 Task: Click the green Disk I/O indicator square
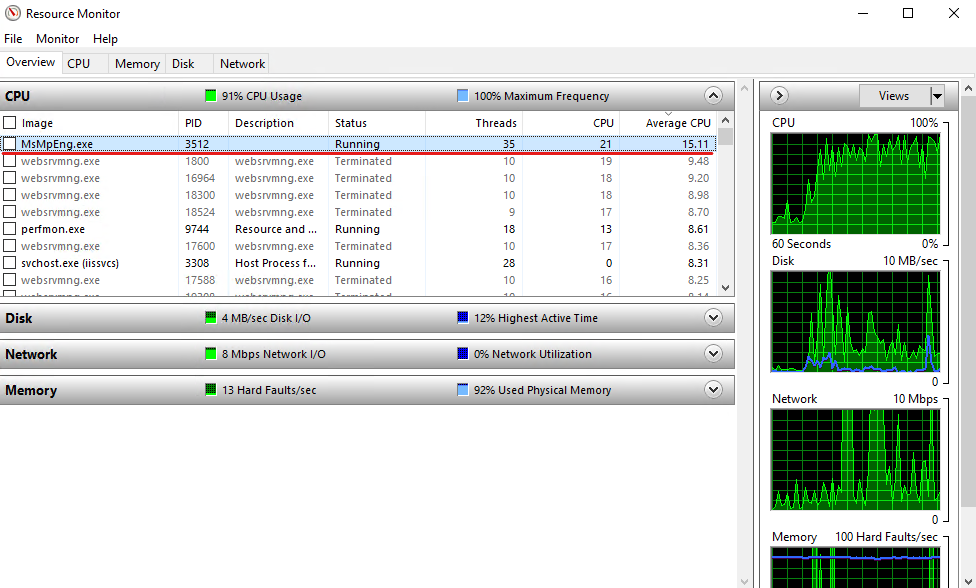[x=210, y=318]
